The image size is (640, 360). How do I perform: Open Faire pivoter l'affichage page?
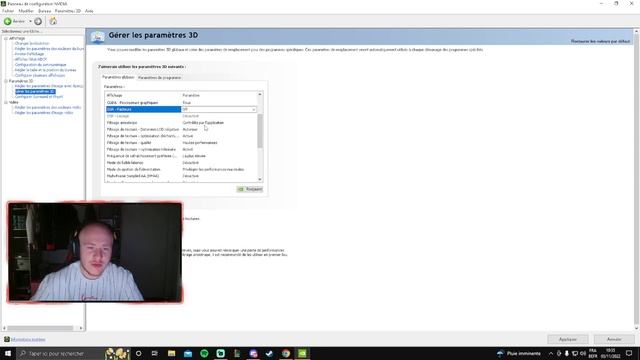[29, 54]
